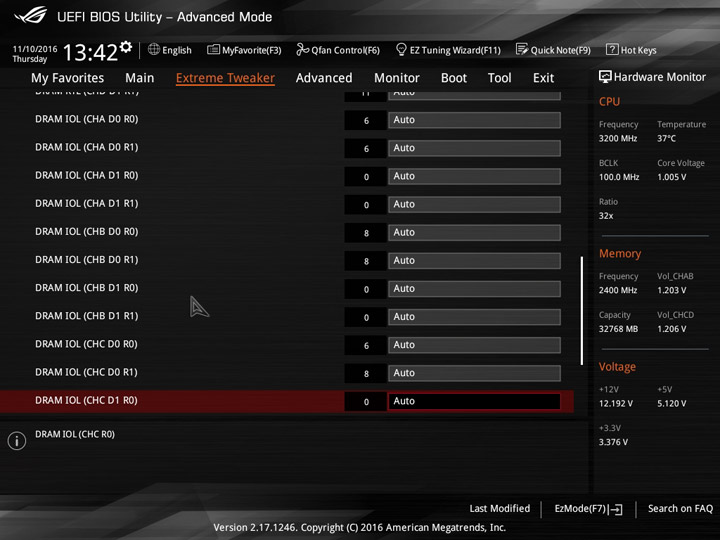Viewport: 720px width, 540px height.
Task: Click the CPU frequency 3200 MHz value
Action: pyautogui.click(x=618, y=138)
